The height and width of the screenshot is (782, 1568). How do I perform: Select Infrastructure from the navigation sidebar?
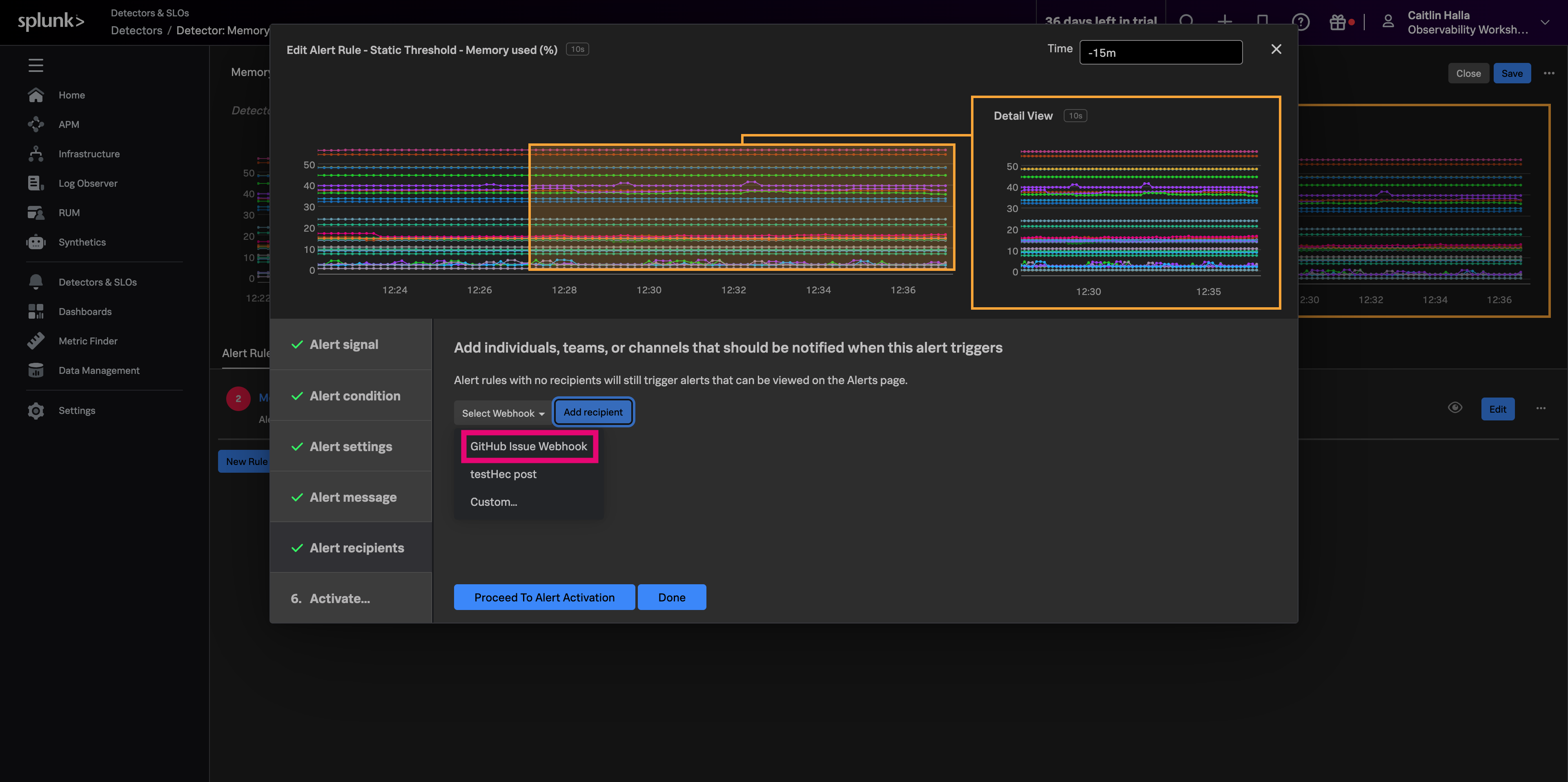(x=89, y=154)
